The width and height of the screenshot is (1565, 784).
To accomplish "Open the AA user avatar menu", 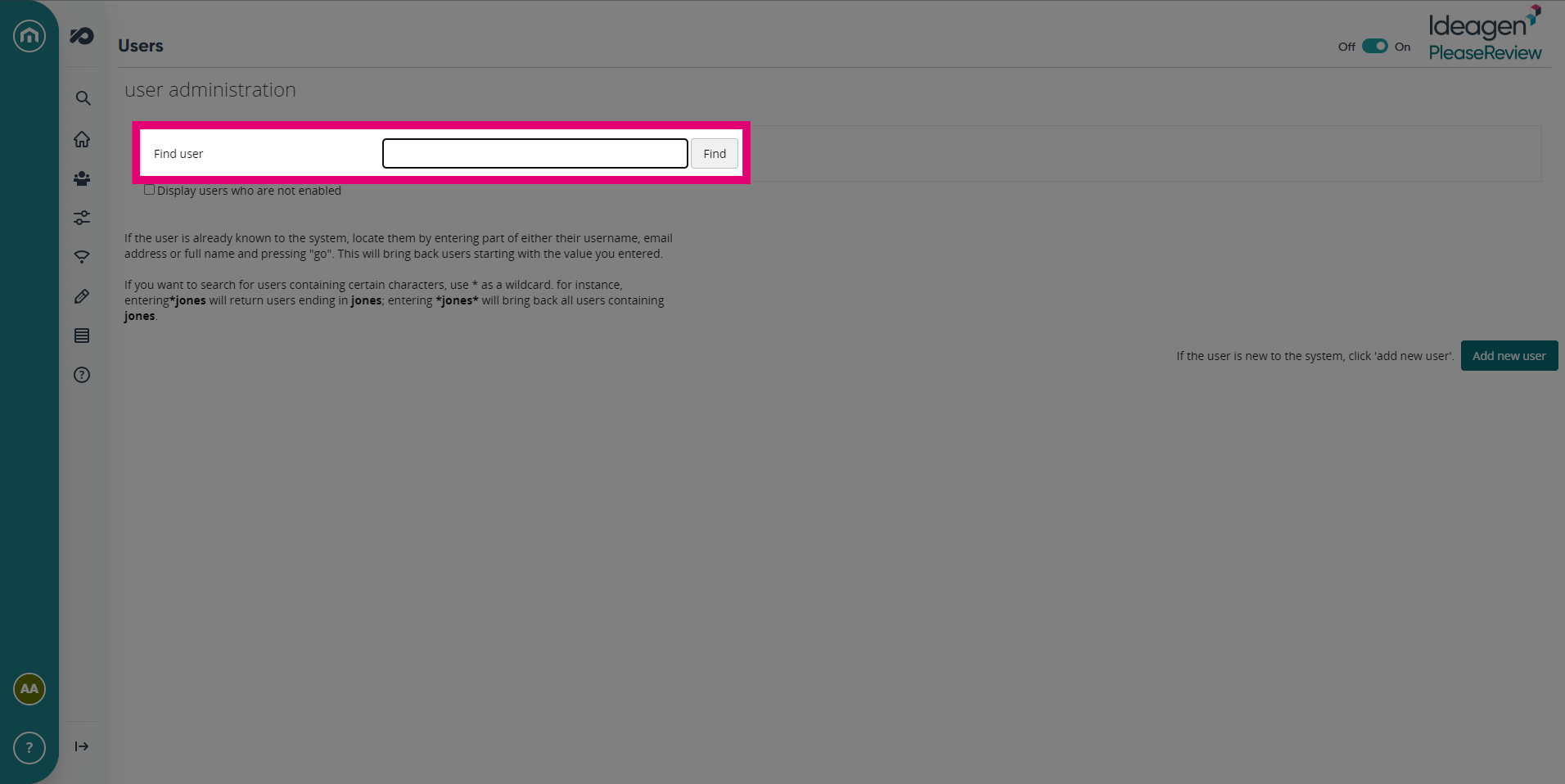I will pos(29,689).
